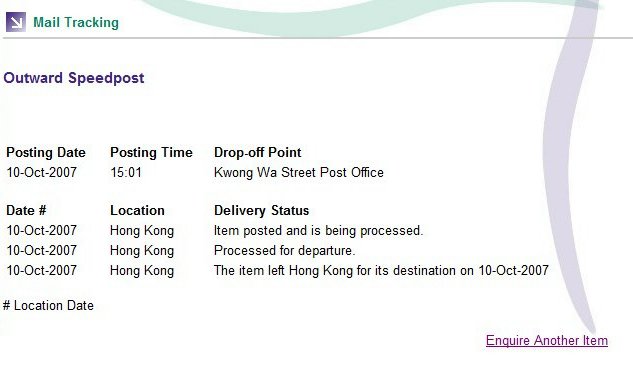633x366 pixels.
Task: Click the Posting Date column header
Action: coord(46,153)
